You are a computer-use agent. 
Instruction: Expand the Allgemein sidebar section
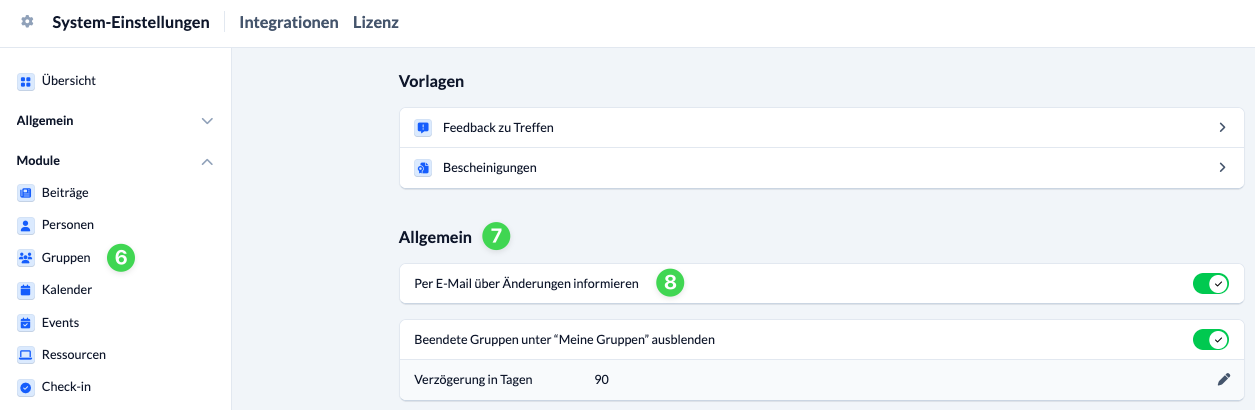pyautogui.click(x=207, y=121)
